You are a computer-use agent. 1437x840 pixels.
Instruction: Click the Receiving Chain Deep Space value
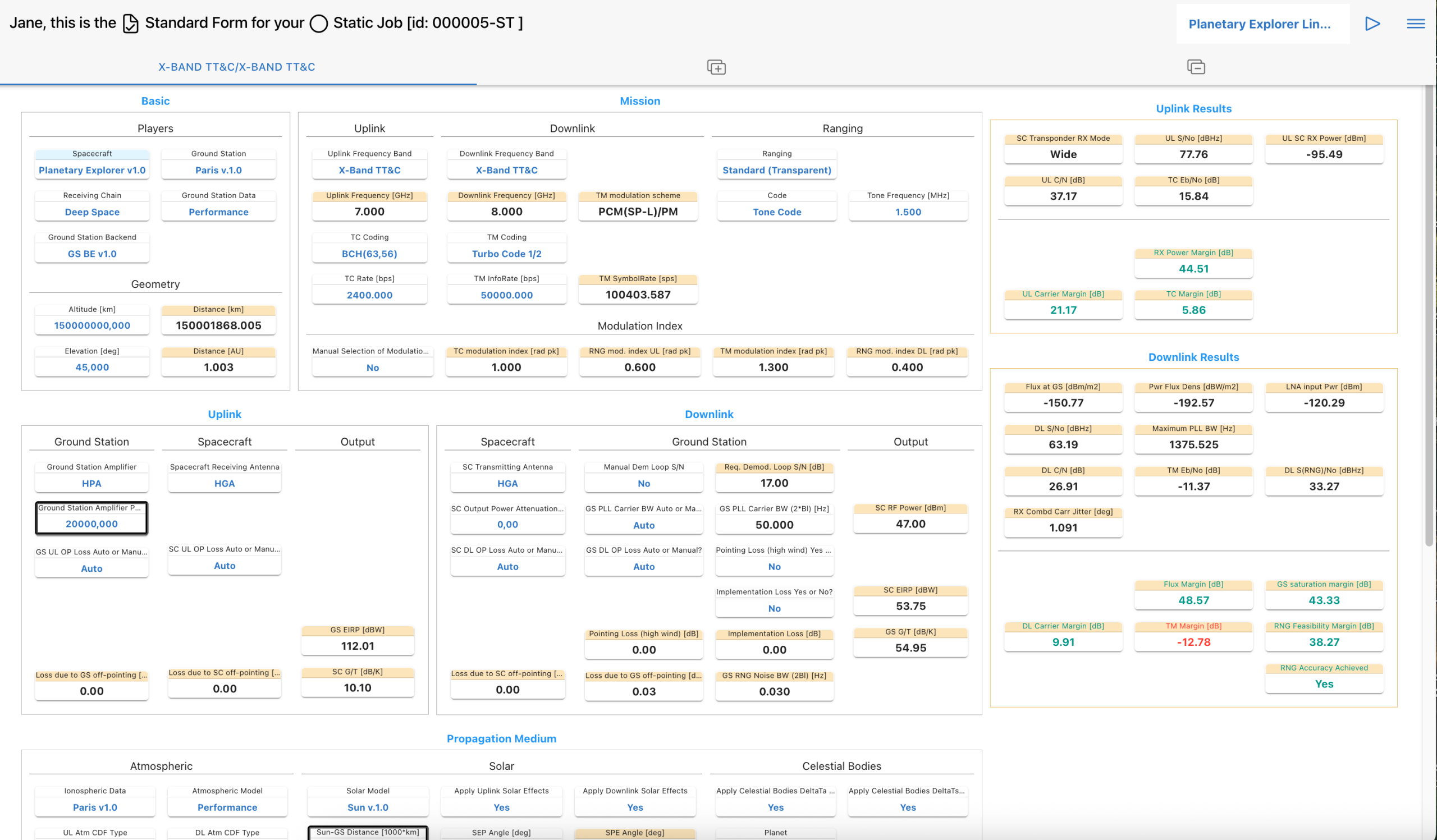[92, 212]
